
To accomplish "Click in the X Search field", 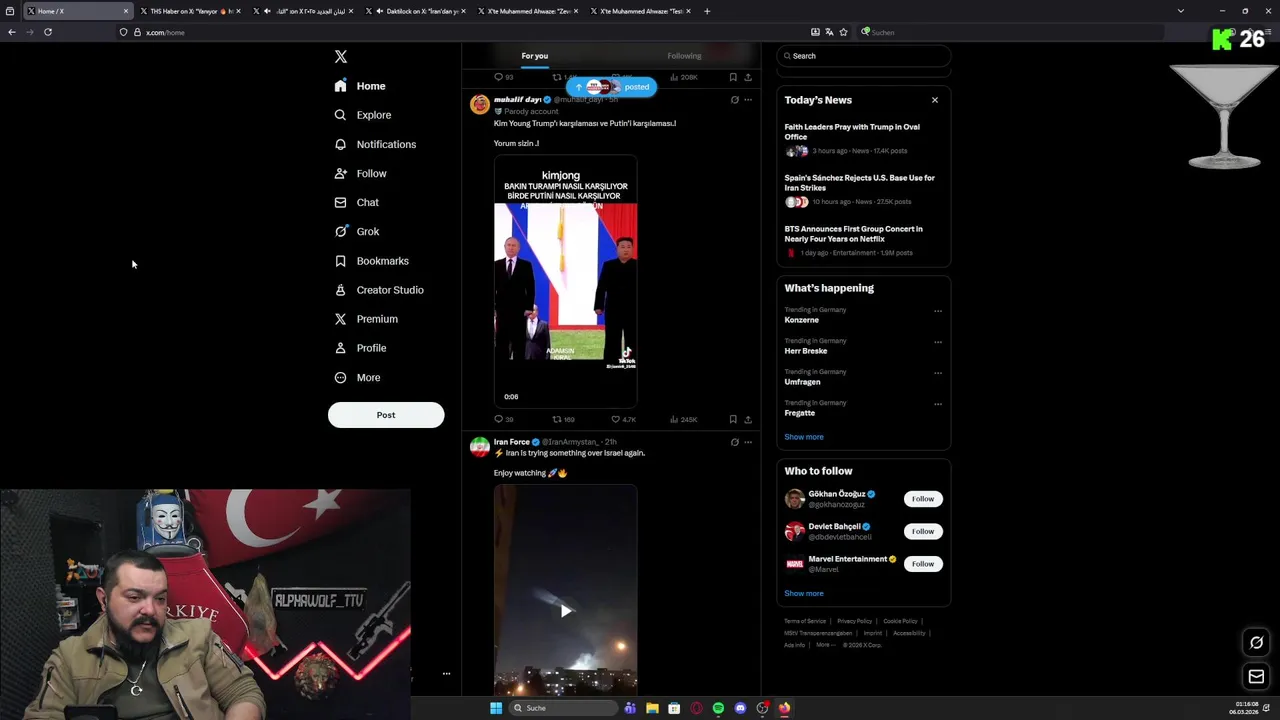I will point(863,56).
